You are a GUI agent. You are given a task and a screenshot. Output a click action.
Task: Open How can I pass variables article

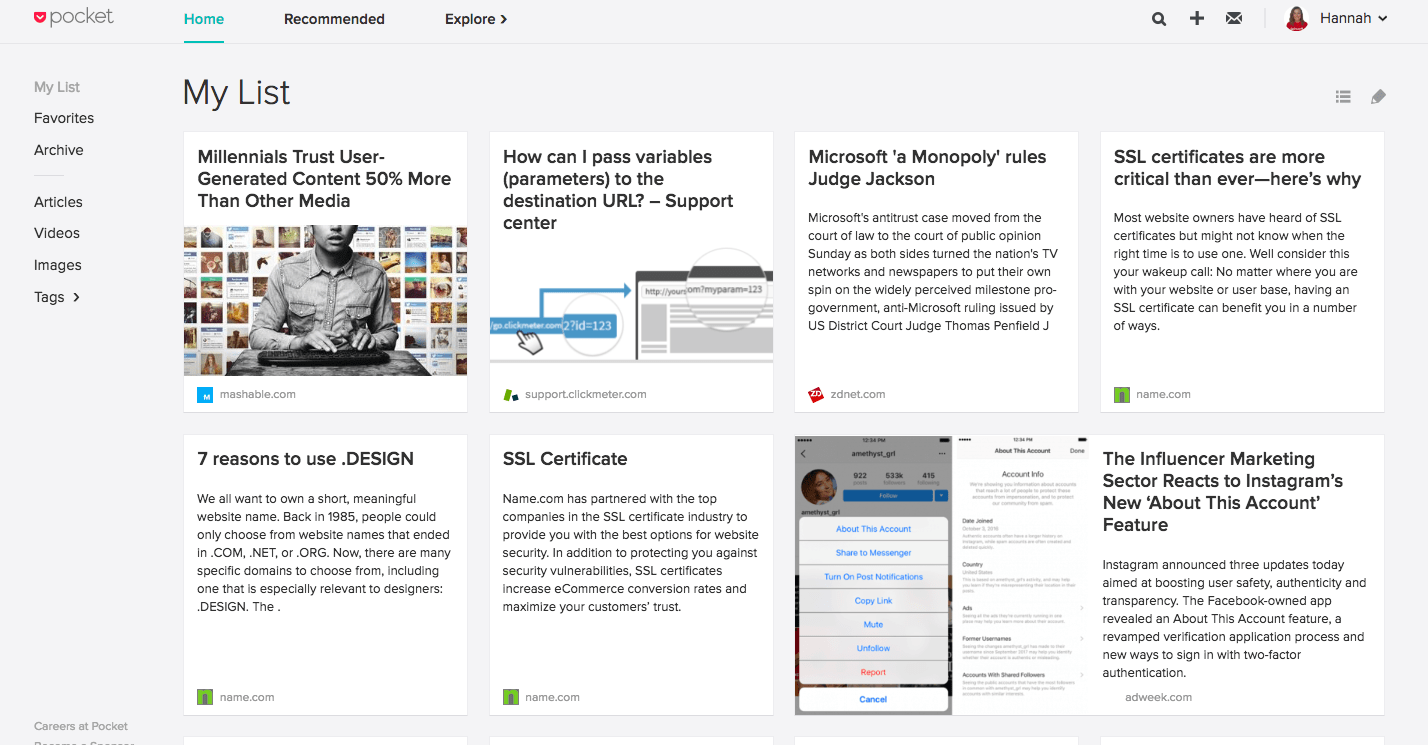(x=618, y=190)
